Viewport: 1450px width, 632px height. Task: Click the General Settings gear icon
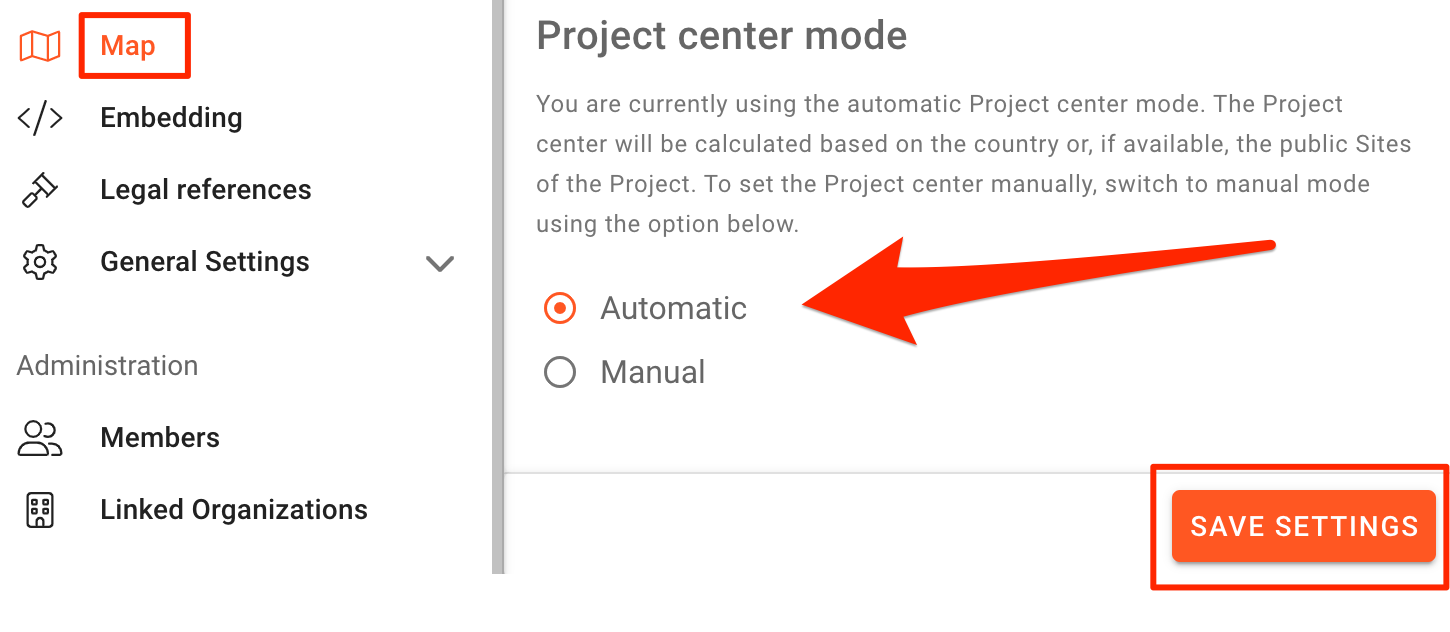click(x=40, y=262)
